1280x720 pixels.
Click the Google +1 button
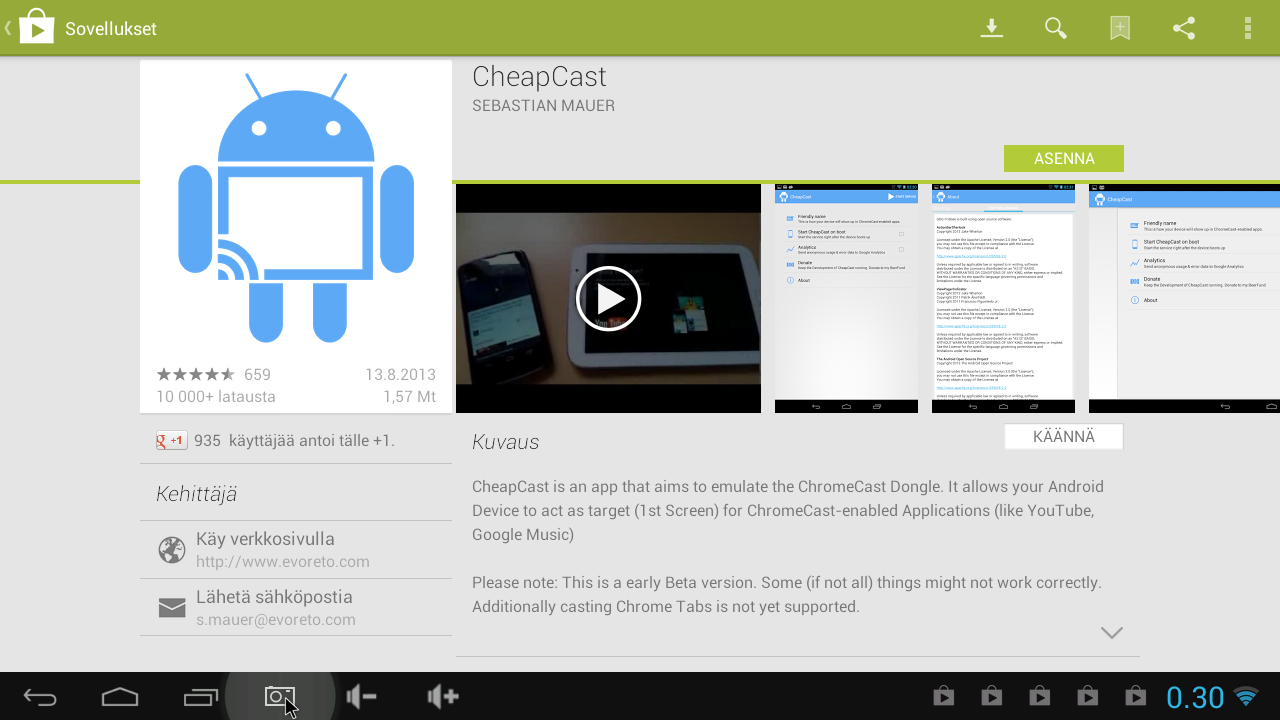[172, 440]
